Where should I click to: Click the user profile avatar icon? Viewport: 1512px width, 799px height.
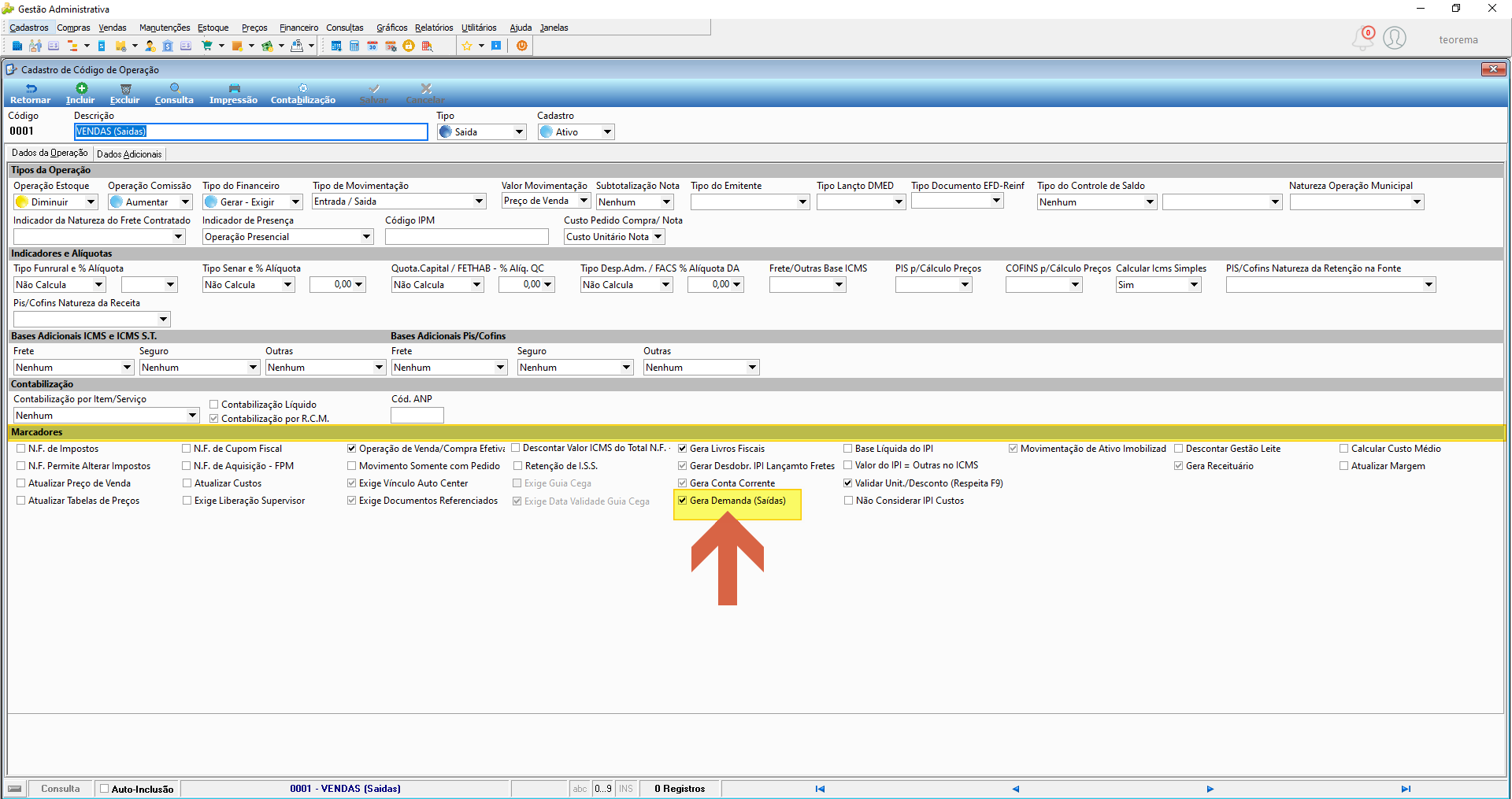(1395, 38)
